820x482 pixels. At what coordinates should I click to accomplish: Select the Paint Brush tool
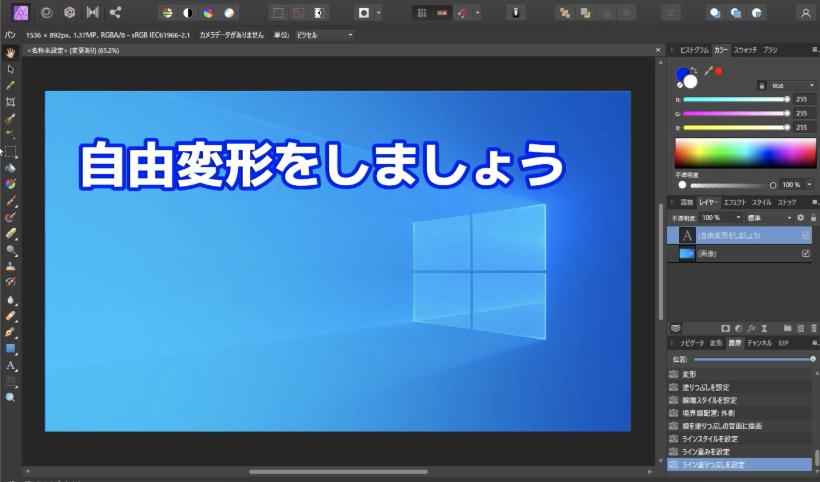tap(10, 201)
